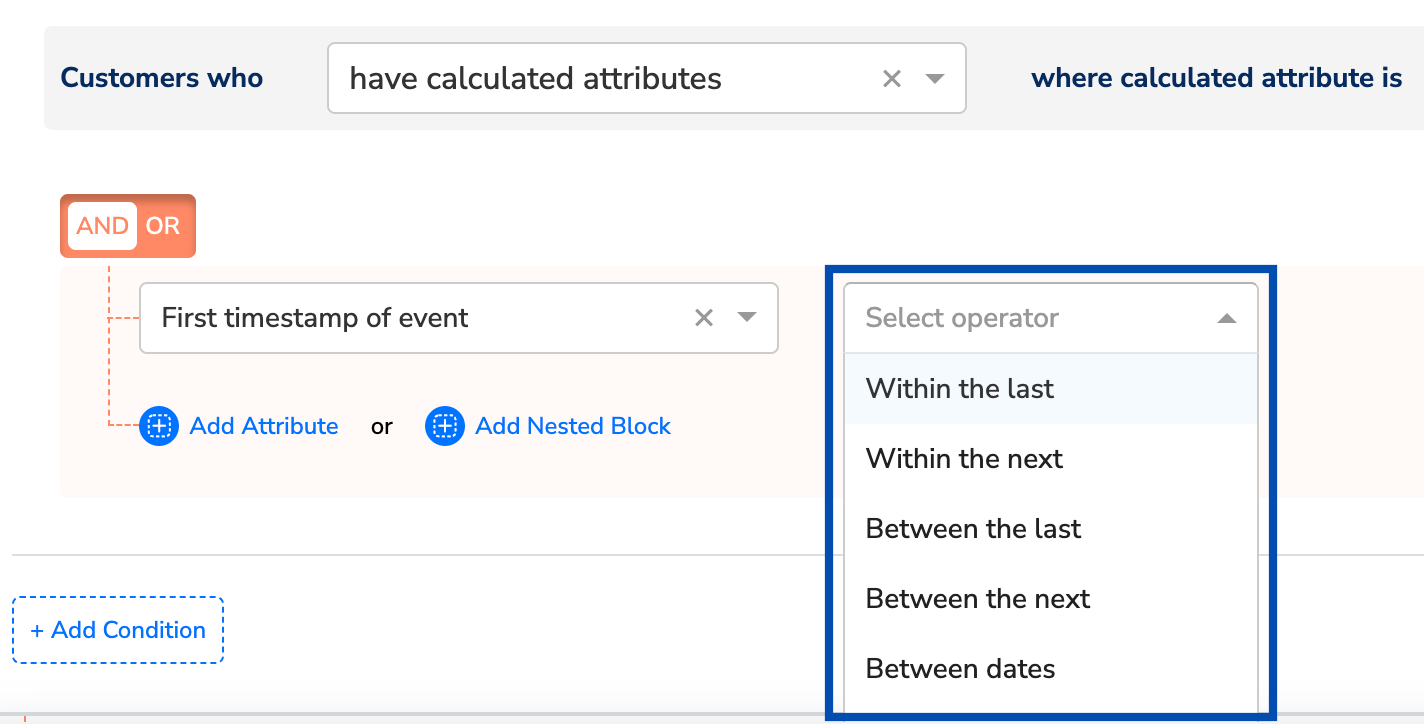Click the 'Add Nested Block' link text
1424x724 pixels.
(x=573, y=426)
